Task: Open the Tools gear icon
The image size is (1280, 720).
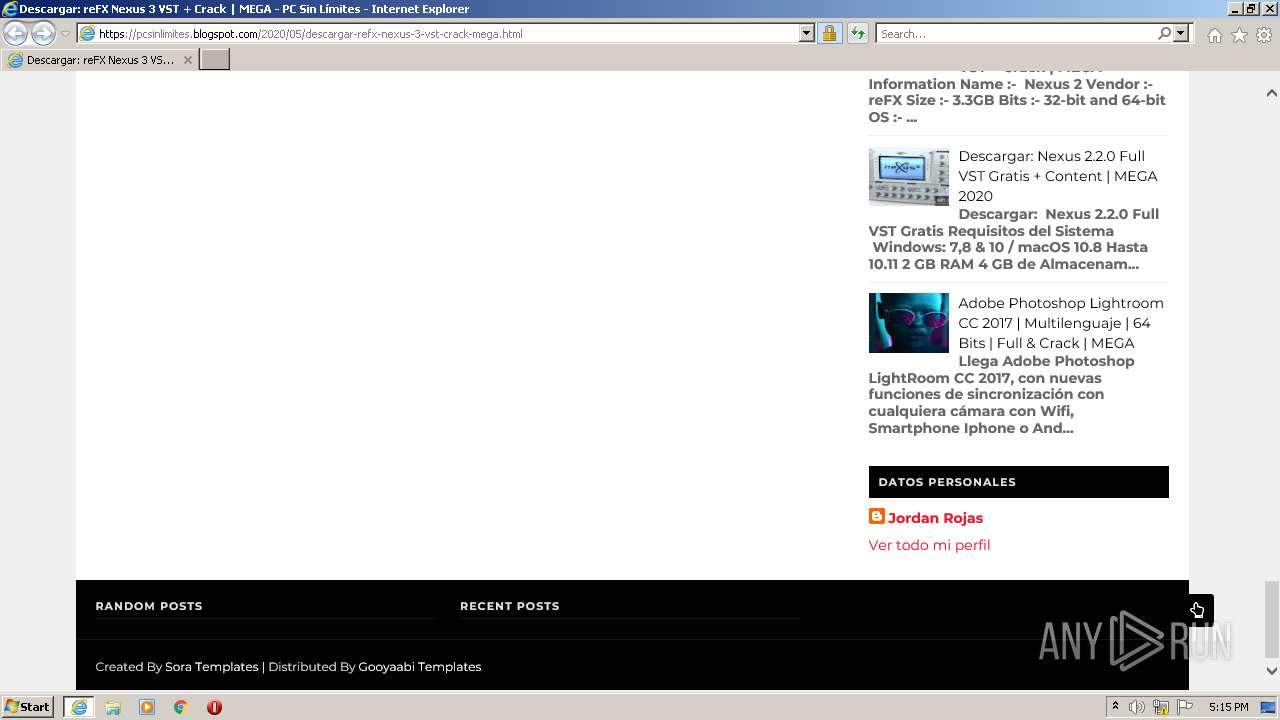Action: point(1264,35)
